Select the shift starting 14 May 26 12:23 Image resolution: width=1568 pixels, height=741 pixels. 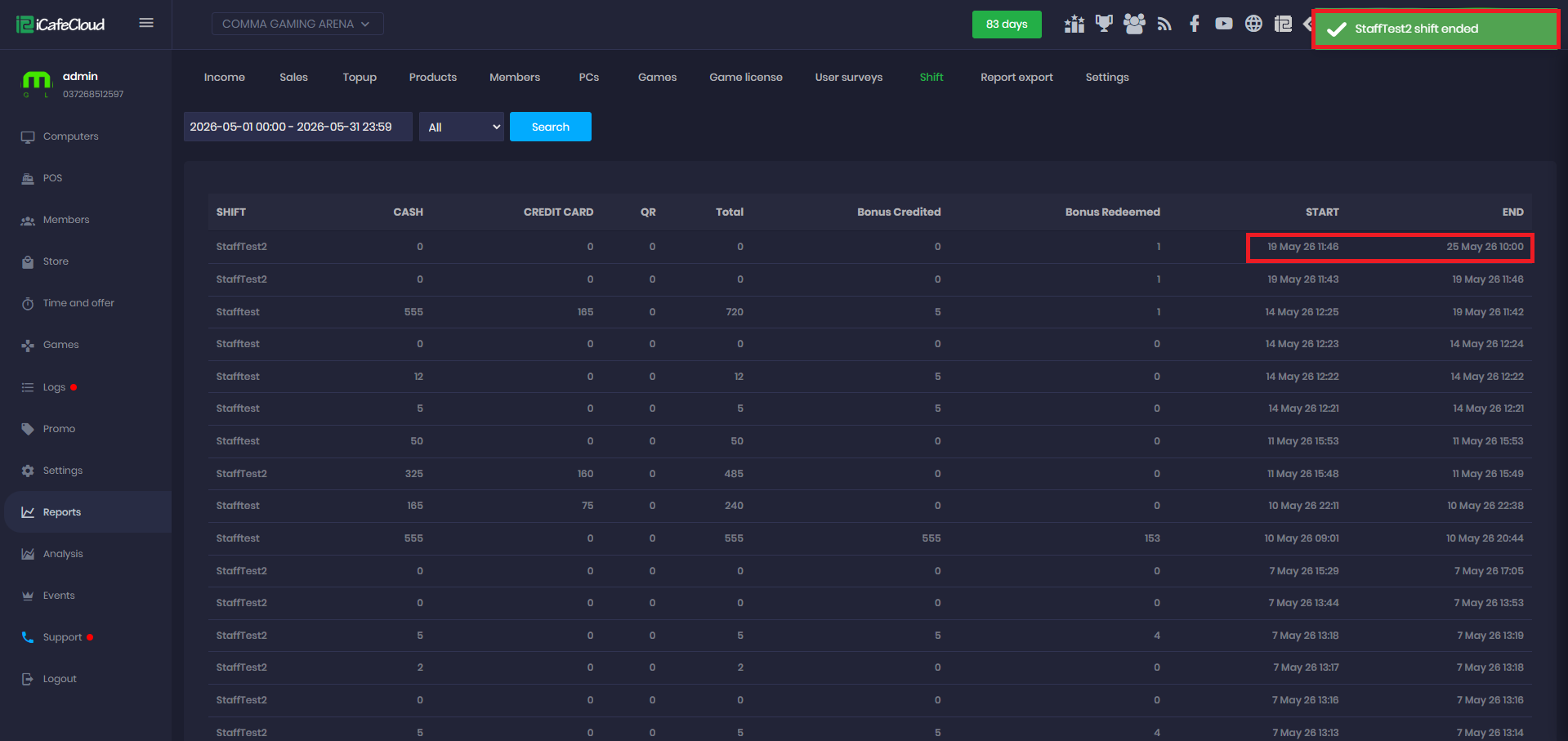pos(869,344)
